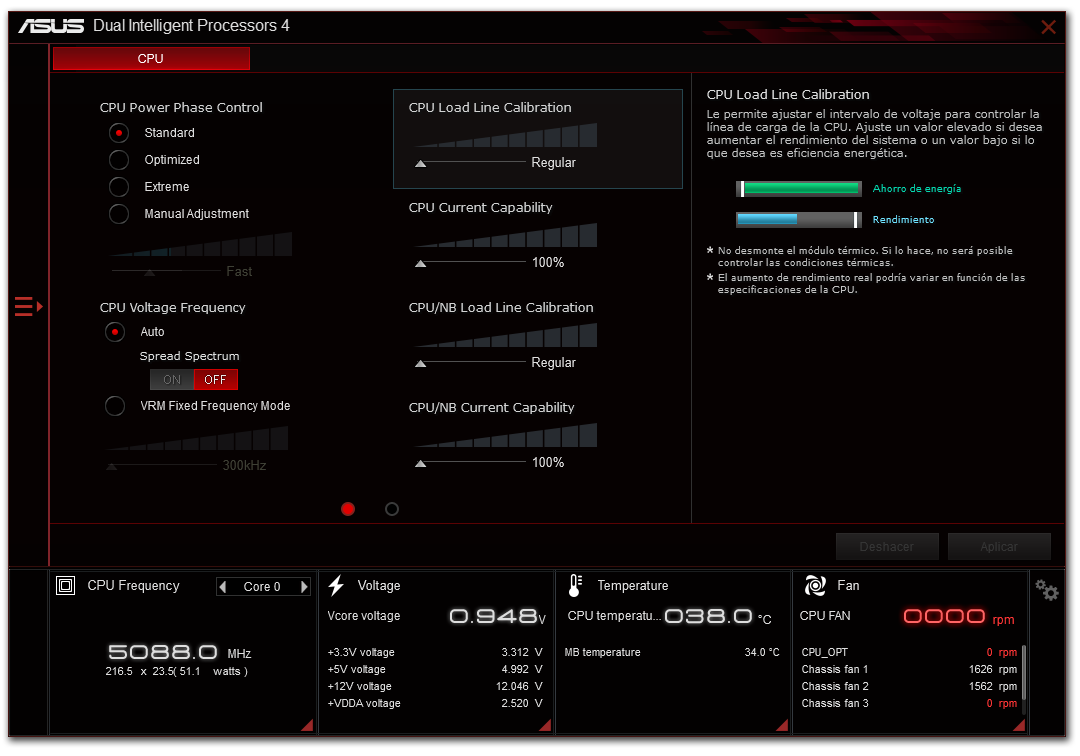Click the MB temperature row
This screenshot has width=1080, height=756.
click(x=672, y=652)
